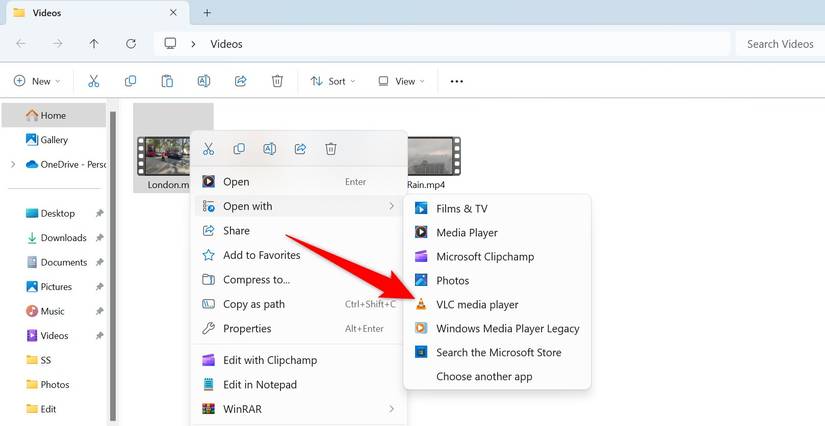Select Compress to... option
This screenshot has height=426, width=825.
click(298, 279)
